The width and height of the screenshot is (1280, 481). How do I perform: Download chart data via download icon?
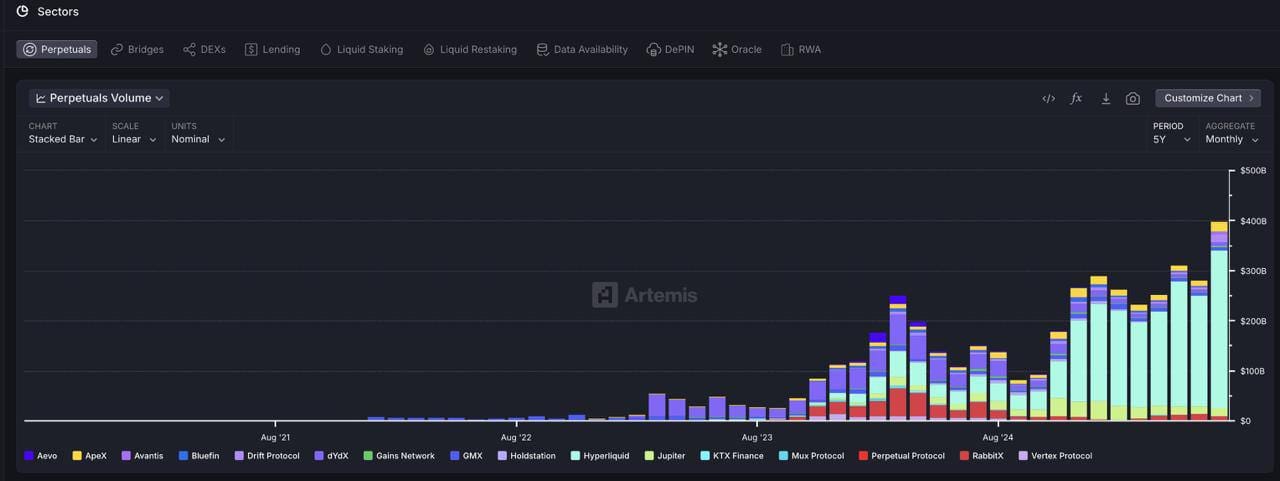(1105, 98)
